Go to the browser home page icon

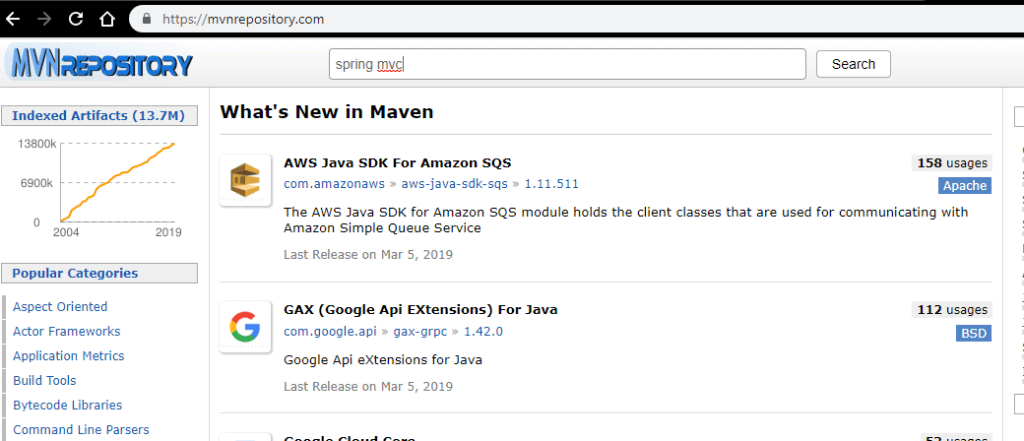tap(107, 19)
